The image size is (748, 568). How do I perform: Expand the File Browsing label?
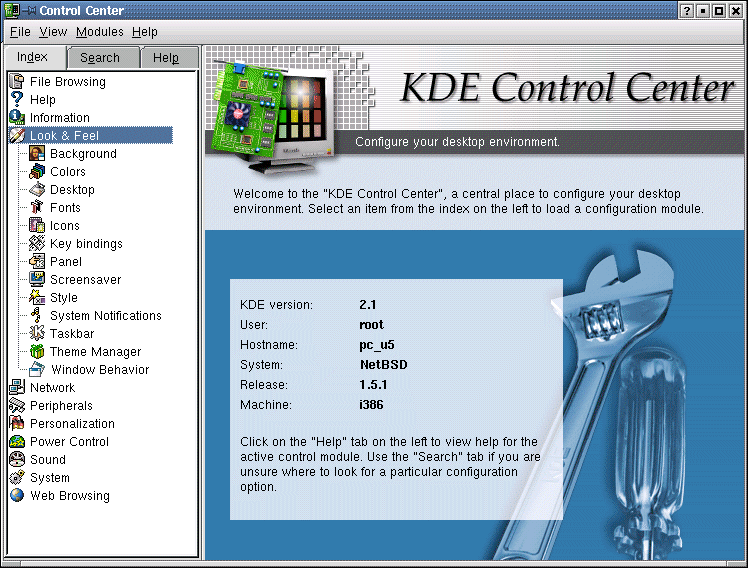coord(68,82)
